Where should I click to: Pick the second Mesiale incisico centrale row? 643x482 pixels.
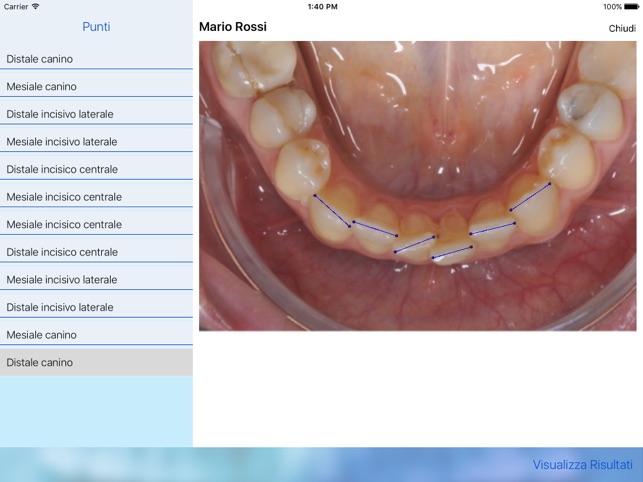[x=96, y=224]
